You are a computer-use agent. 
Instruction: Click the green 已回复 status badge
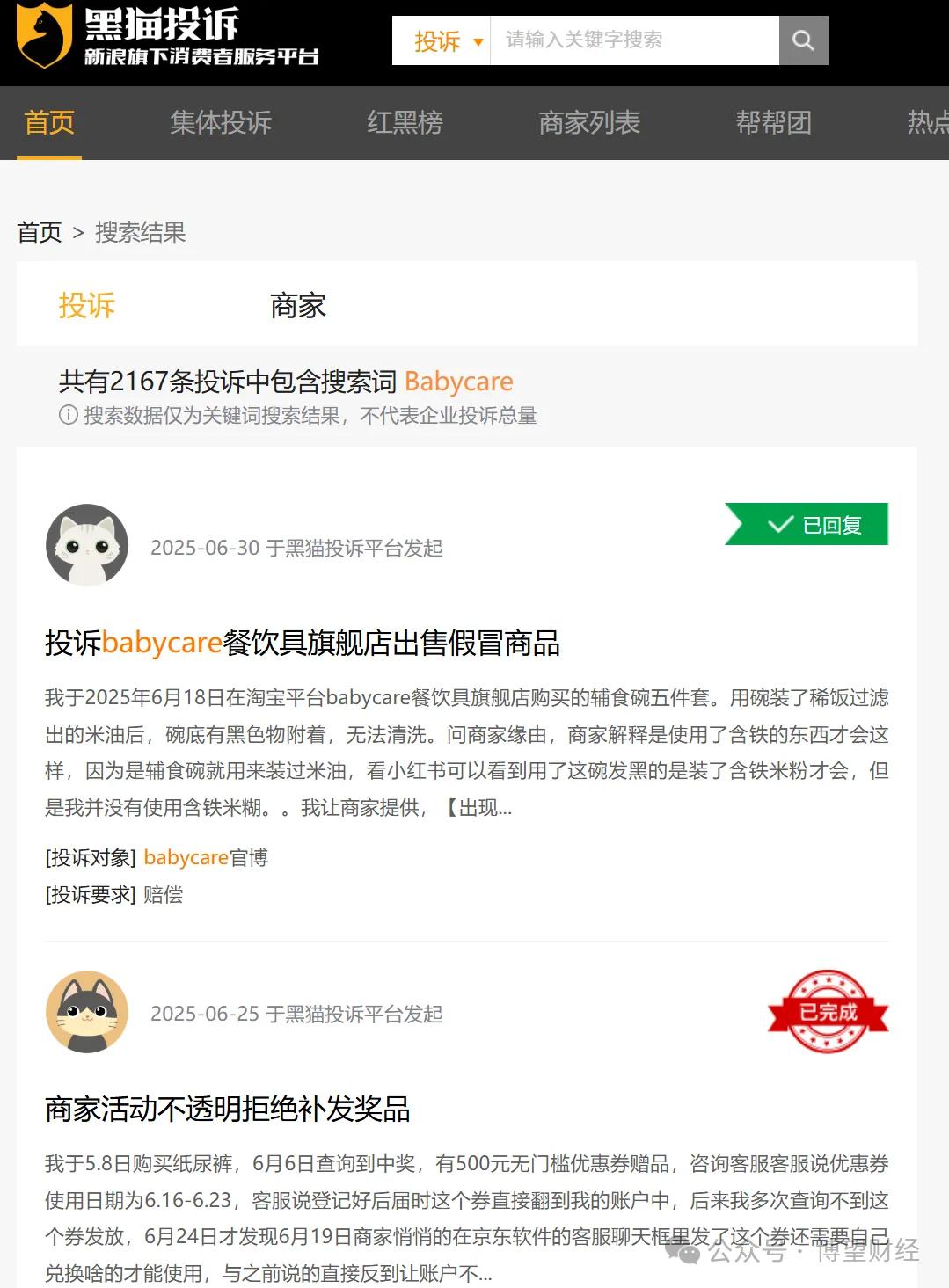point(807,524)
